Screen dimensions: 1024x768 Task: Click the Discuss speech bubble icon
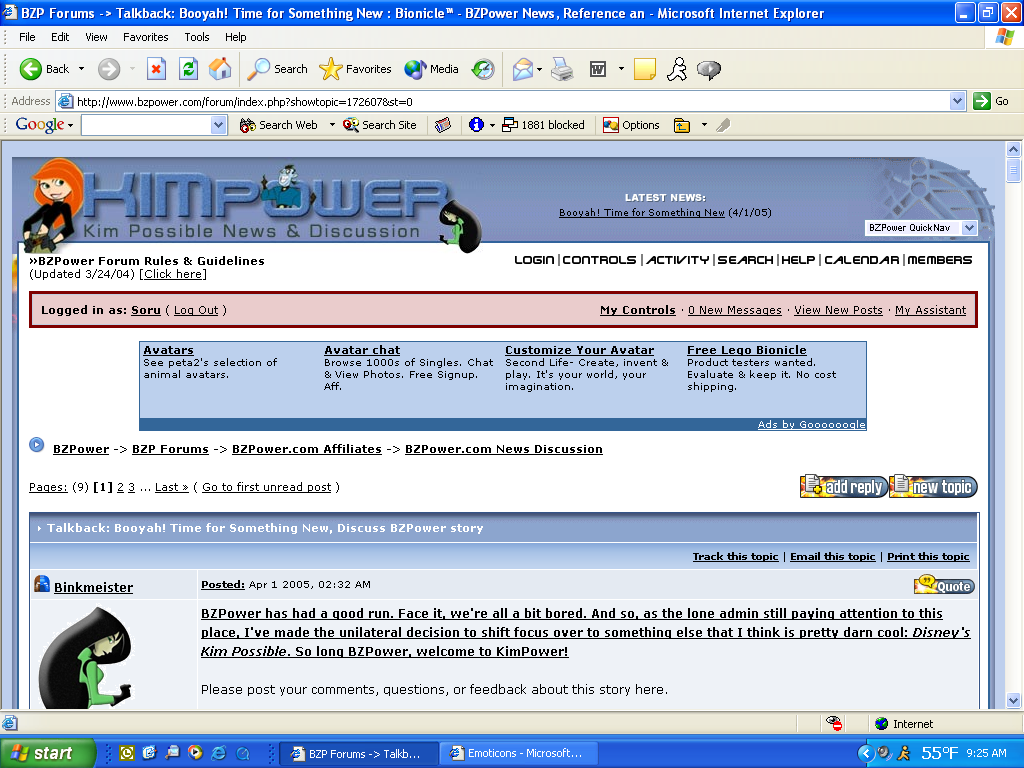(709, 69)
